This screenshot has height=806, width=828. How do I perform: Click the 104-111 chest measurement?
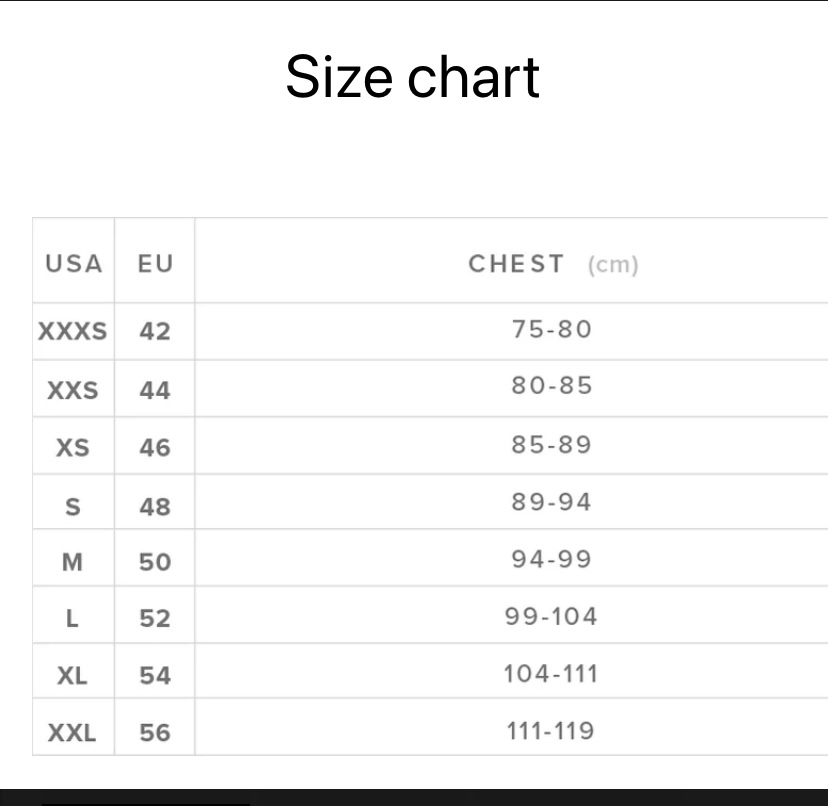[551, 673]
